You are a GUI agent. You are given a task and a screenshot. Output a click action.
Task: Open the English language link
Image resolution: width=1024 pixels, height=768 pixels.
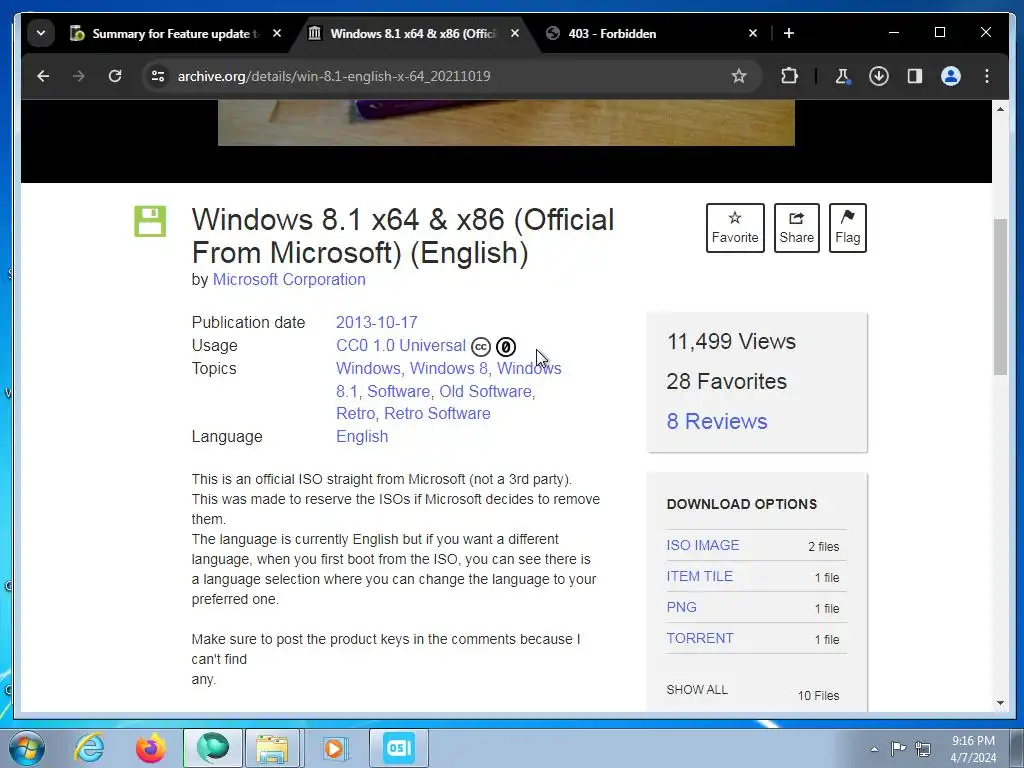(362, 436)
